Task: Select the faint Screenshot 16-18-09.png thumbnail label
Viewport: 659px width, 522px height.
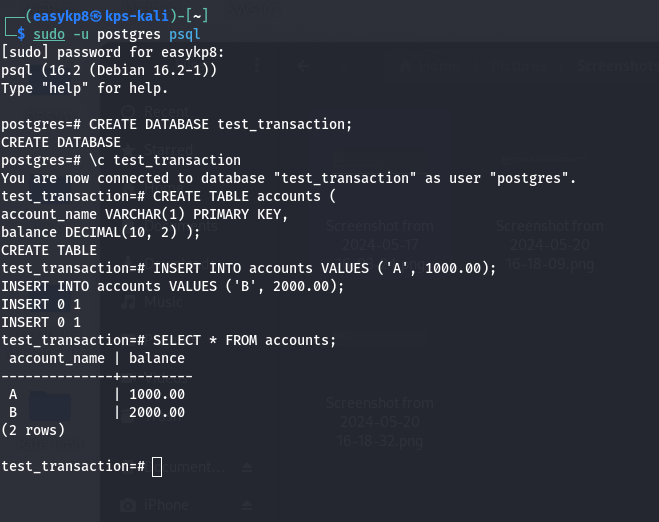Action: pos(550,245)
